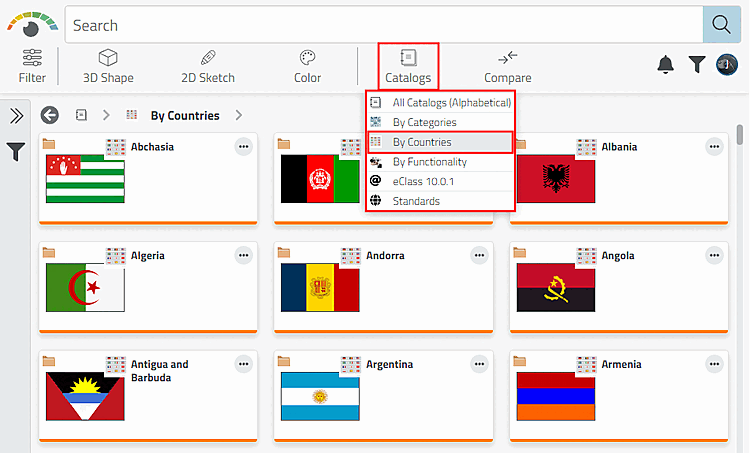Click the magnifier search button
Viewport: 750px width, 453px height.
coord(721,24)
